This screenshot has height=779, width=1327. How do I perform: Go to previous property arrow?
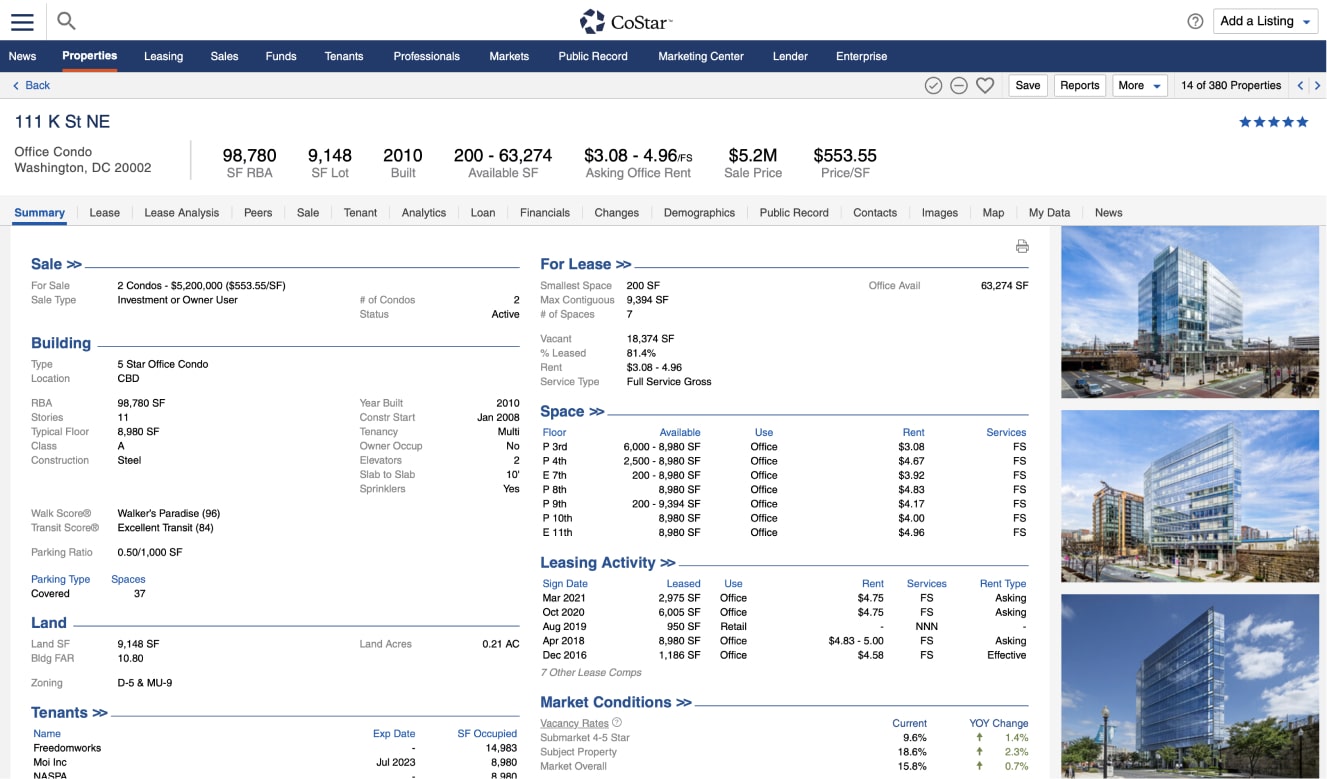[1300, 86]
